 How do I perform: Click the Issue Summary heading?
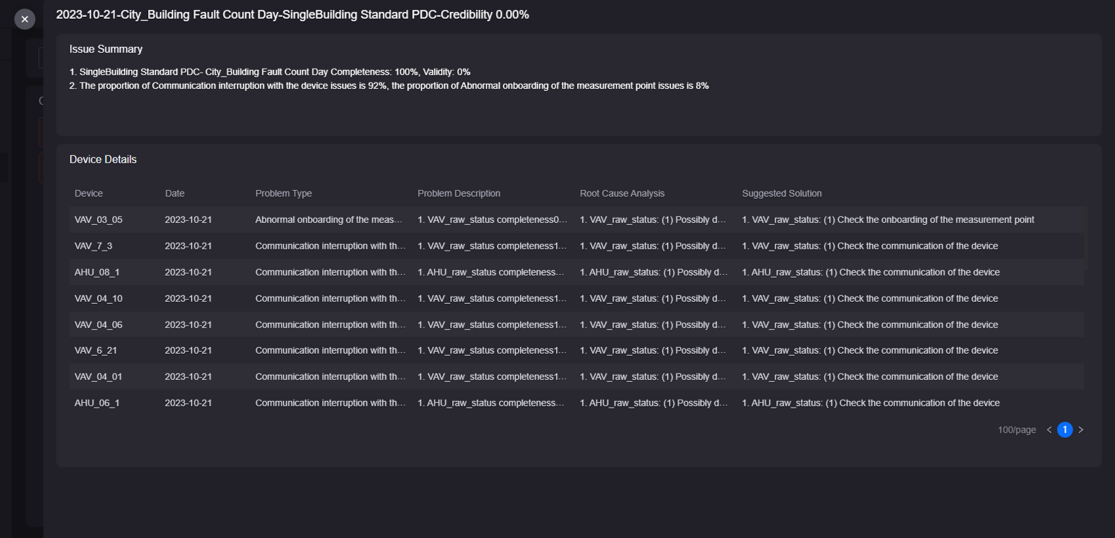(106, 49)
